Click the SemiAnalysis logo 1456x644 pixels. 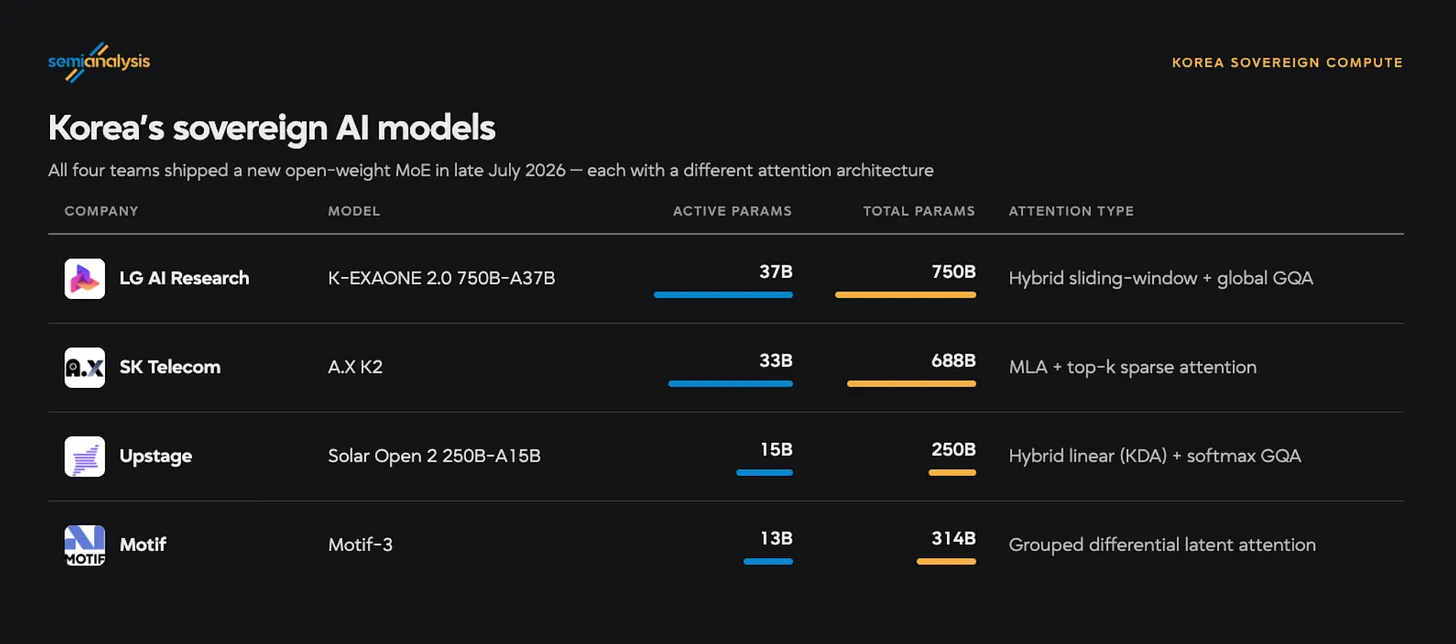pos(99,61)
